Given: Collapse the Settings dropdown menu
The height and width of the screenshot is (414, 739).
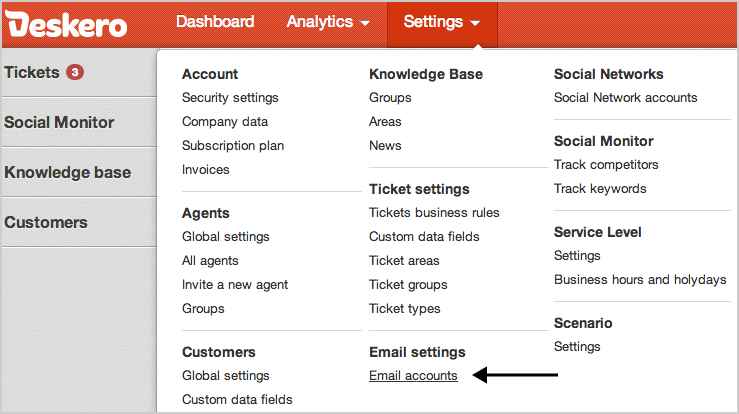Looking at the screenshot, I should click(x=441, y=22).
